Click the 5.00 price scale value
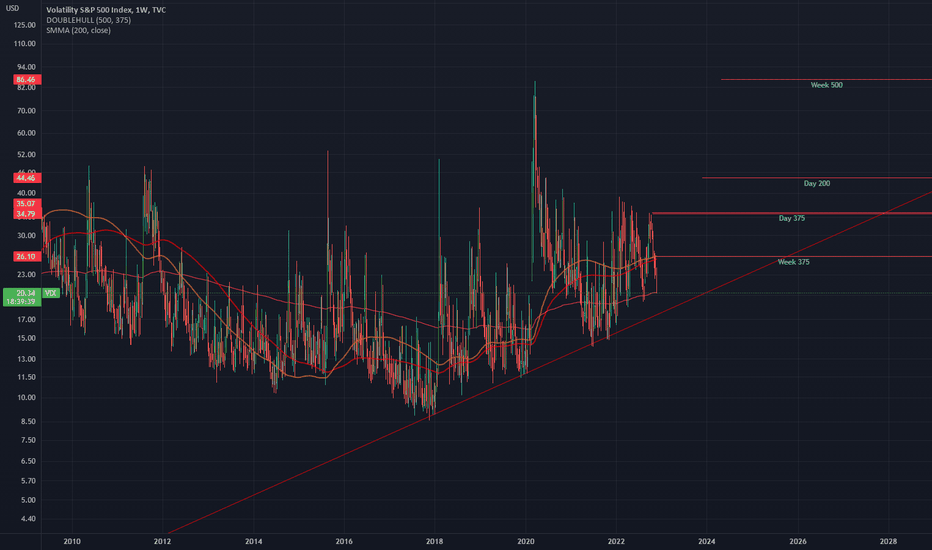This screenshot has width=932, height=550. [28, 500]
